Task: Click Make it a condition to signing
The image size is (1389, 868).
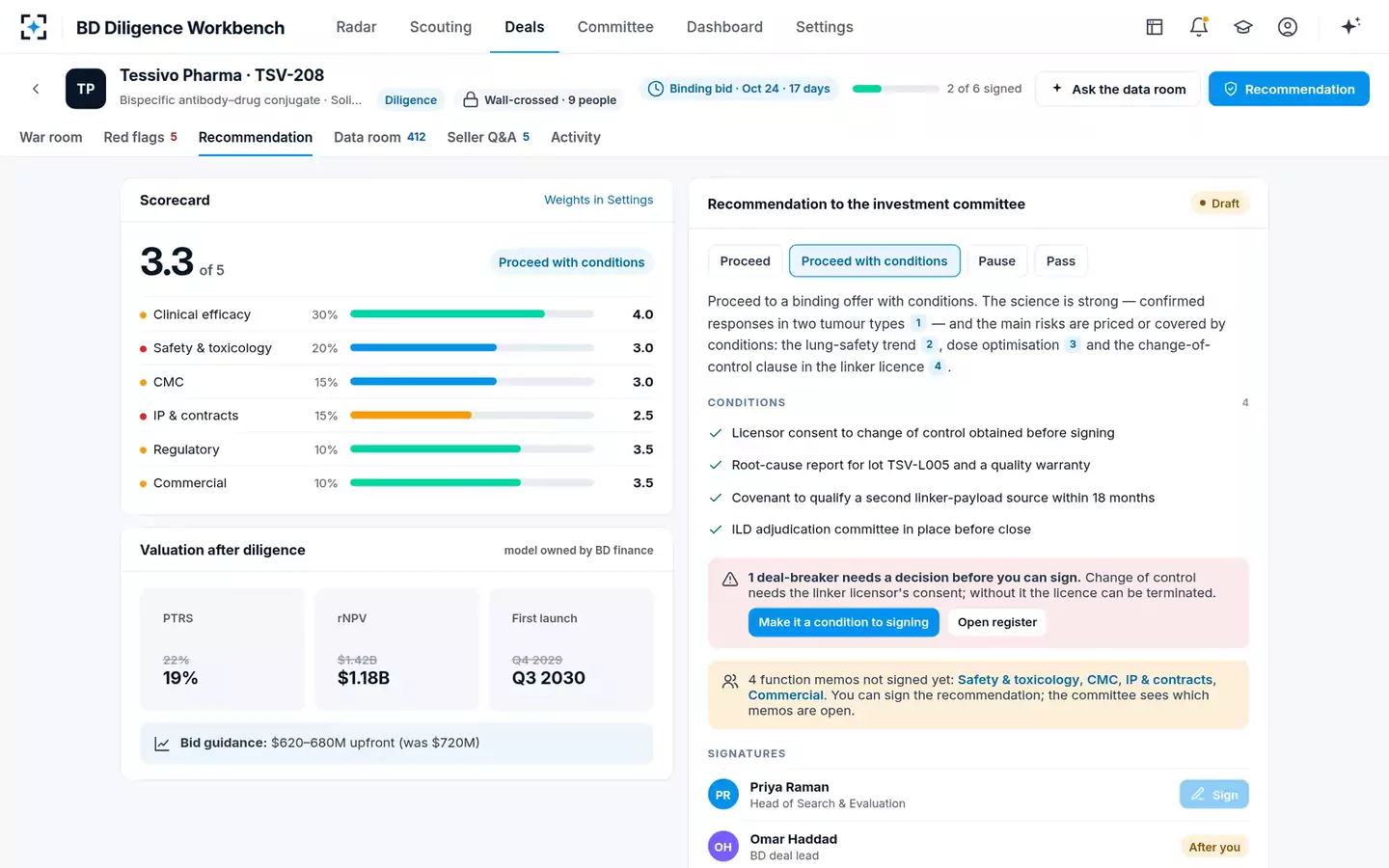Action: point(843,622)
